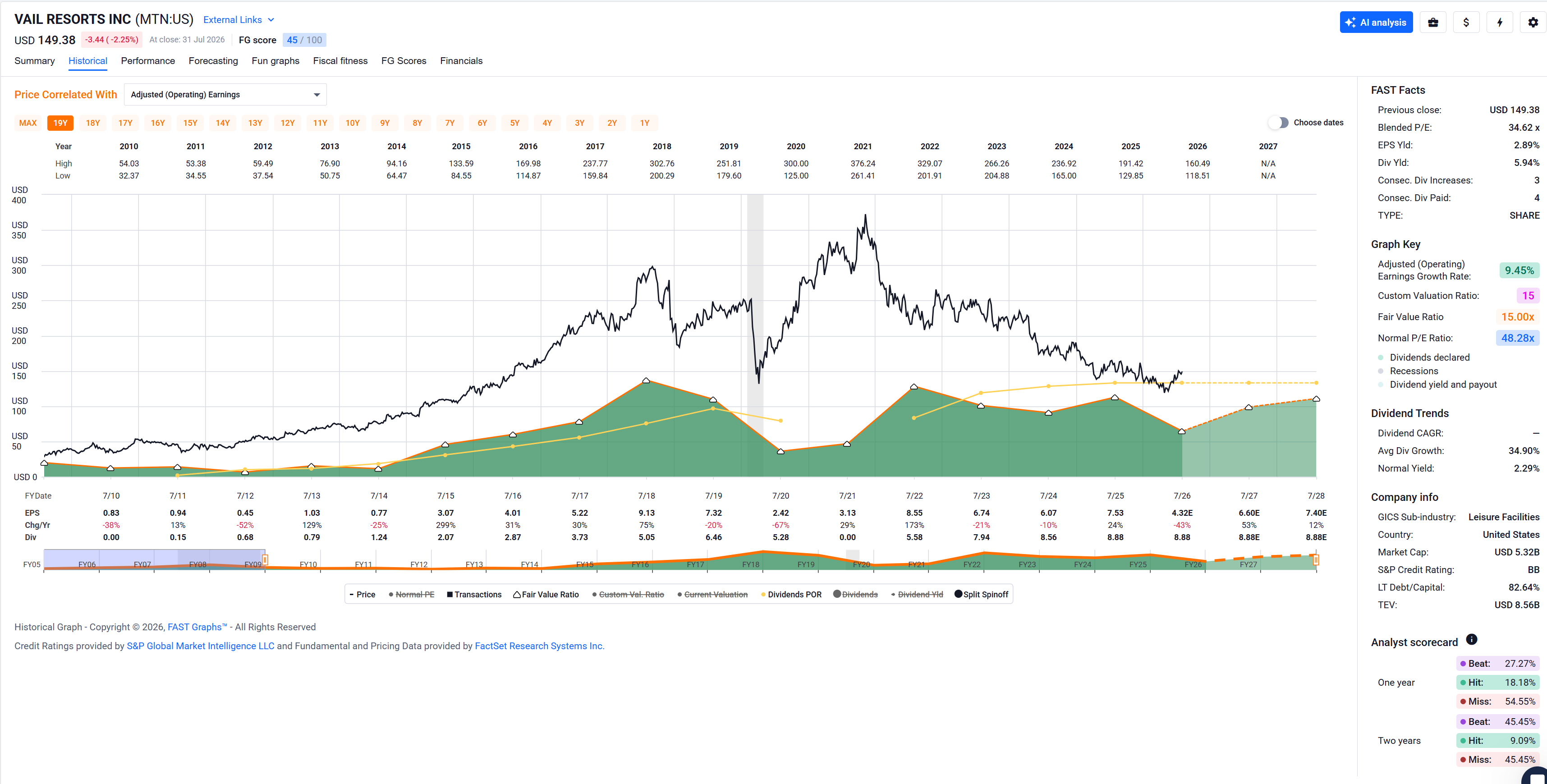Select the 19Y time range
This screenshot has height=784, width=1547.
[x=60, y=123]
